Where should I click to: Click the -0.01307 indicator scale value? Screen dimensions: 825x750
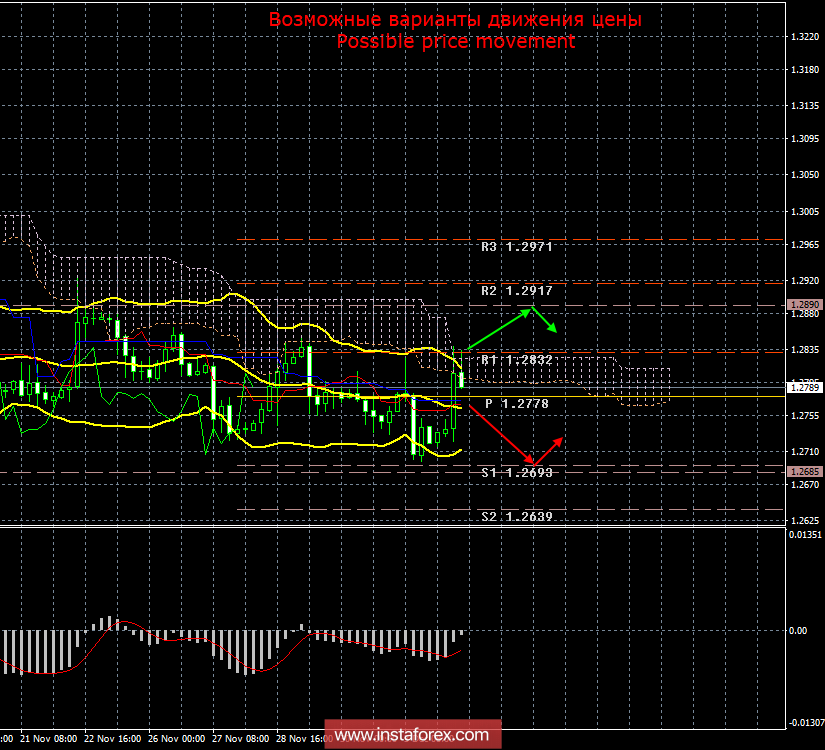coord(806,723)
